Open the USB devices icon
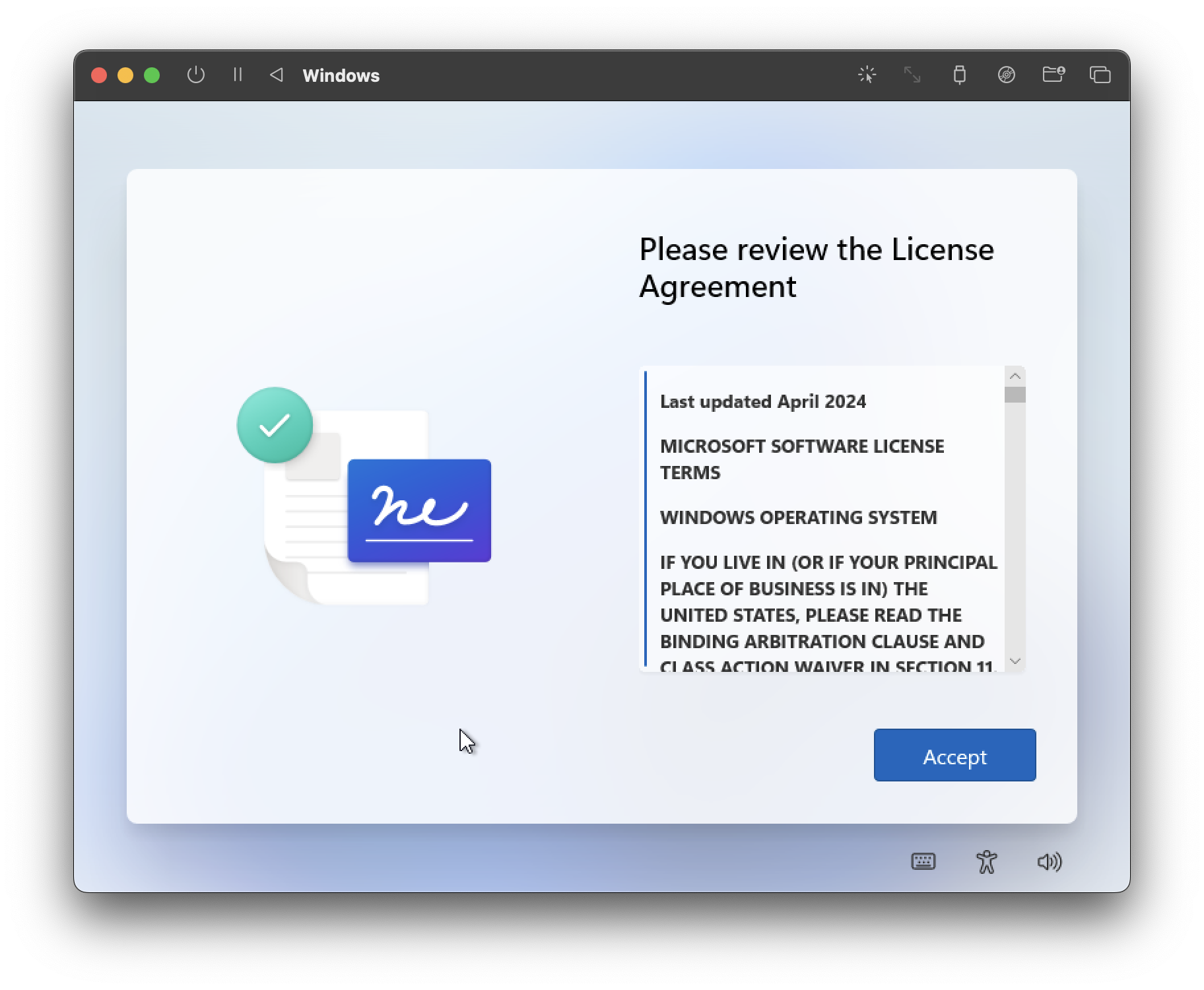This screenshot has height=990, width=1204. (960, 75)
